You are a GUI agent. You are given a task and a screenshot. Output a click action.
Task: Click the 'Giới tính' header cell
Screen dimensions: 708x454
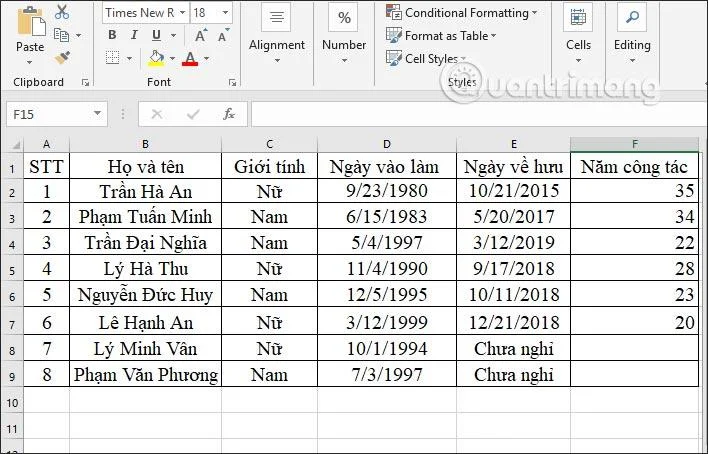[270, 167]
